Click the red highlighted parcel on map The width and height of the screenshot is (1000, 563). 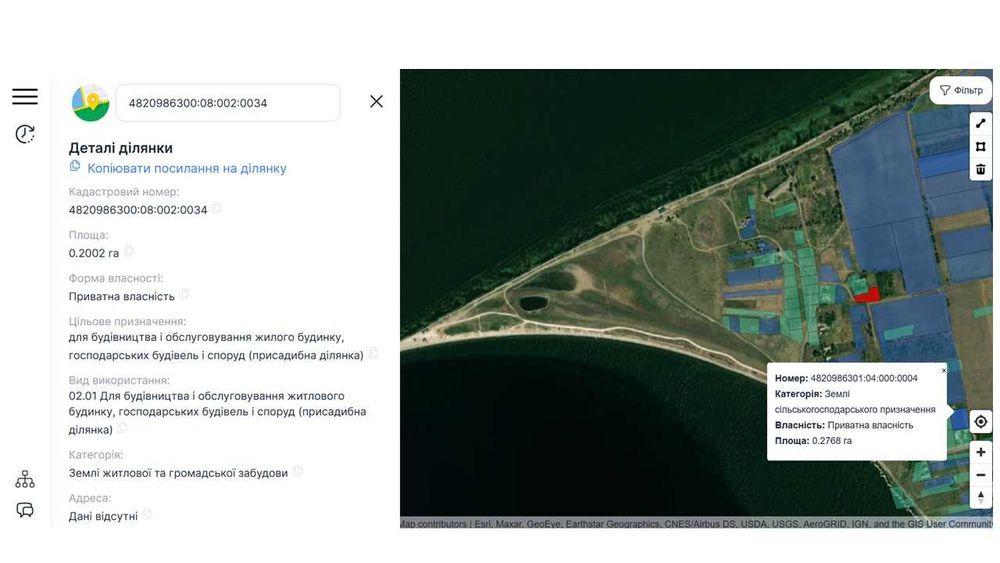[867, 295]
